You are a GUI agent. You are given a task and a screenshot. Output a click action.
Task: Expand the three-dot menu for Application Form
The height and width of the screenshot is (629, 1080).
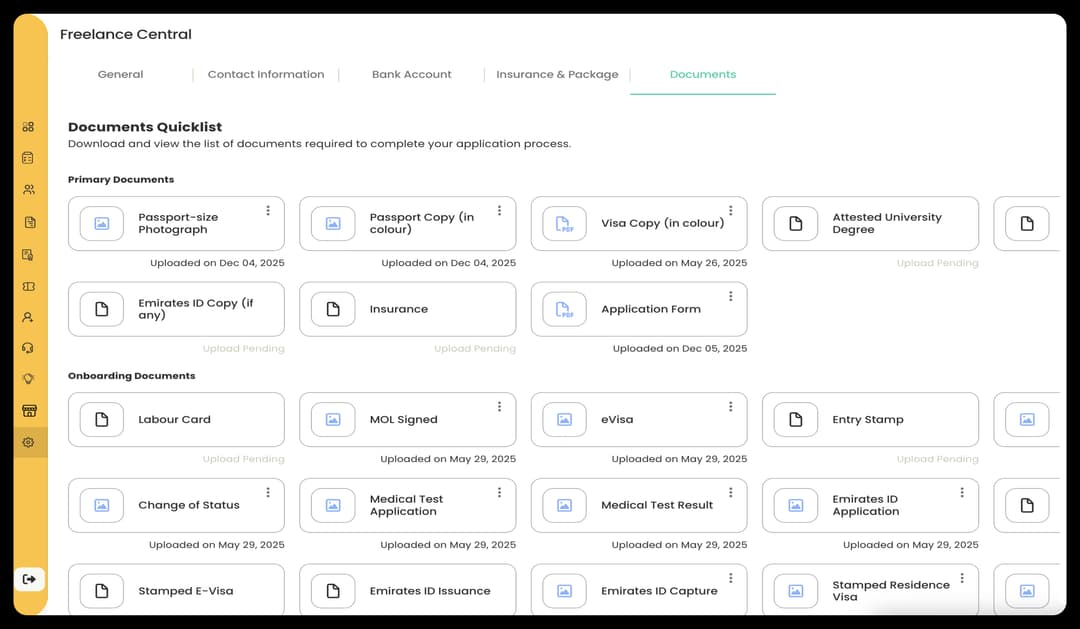click(731, 297)
